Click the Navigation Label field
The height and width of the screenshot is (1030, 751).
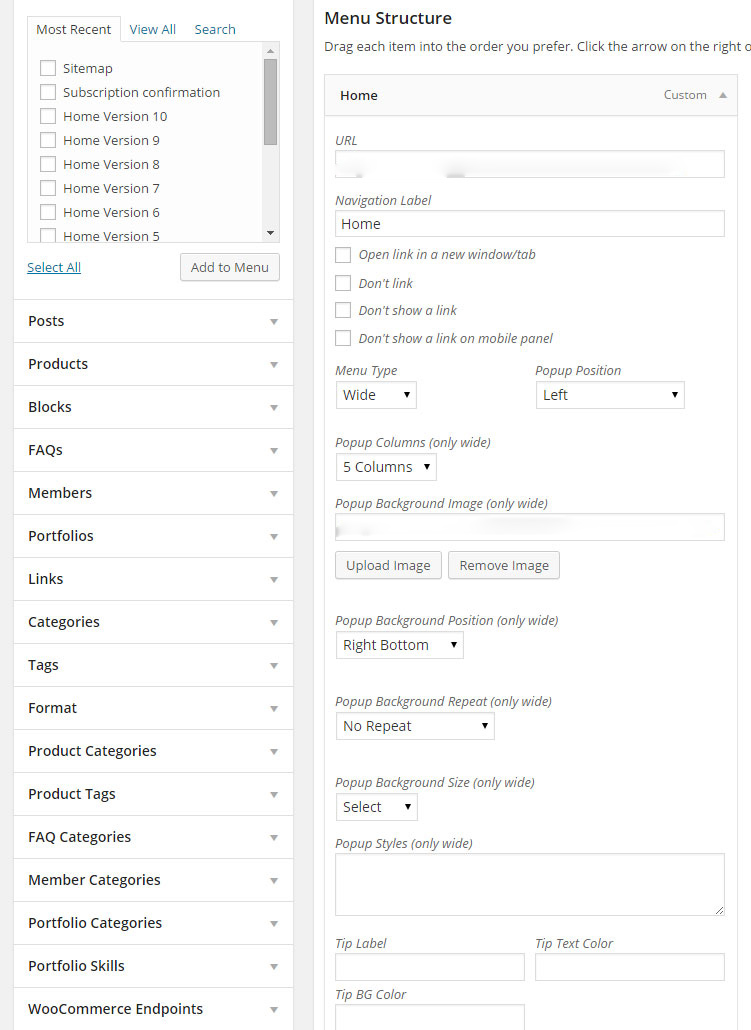point(530,224)
